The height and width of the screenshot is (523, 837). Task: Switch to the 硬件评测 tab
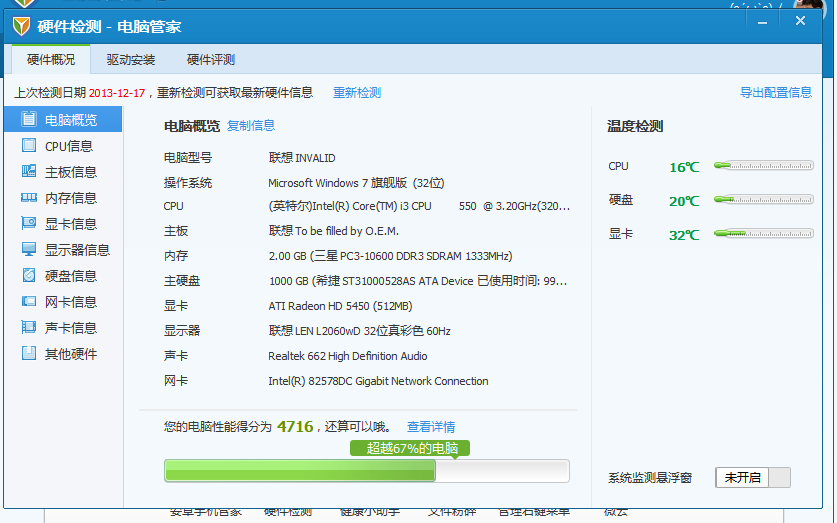point(211,59)
